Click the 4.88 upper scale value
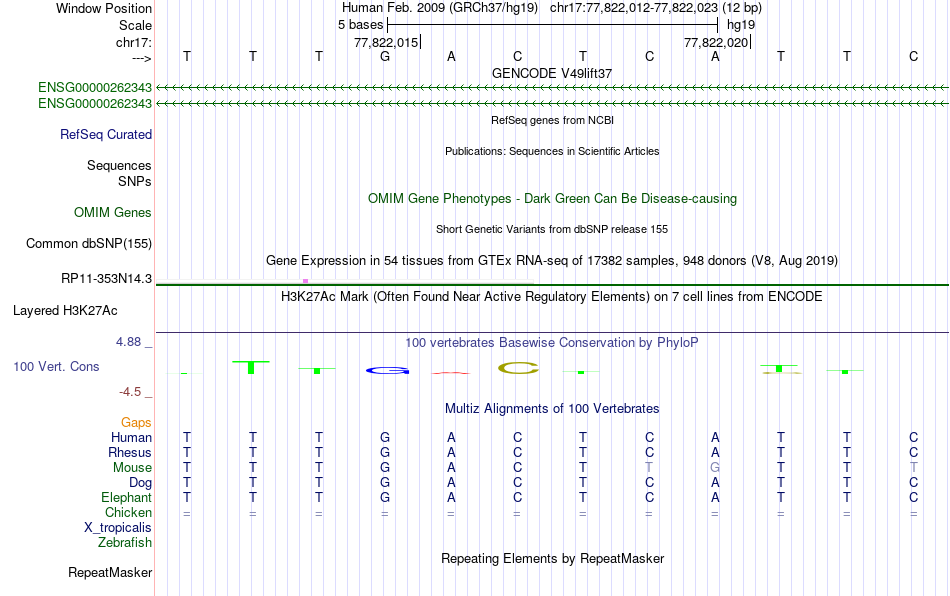This screenshot has width=950, height=596. [x=128, y=342]
